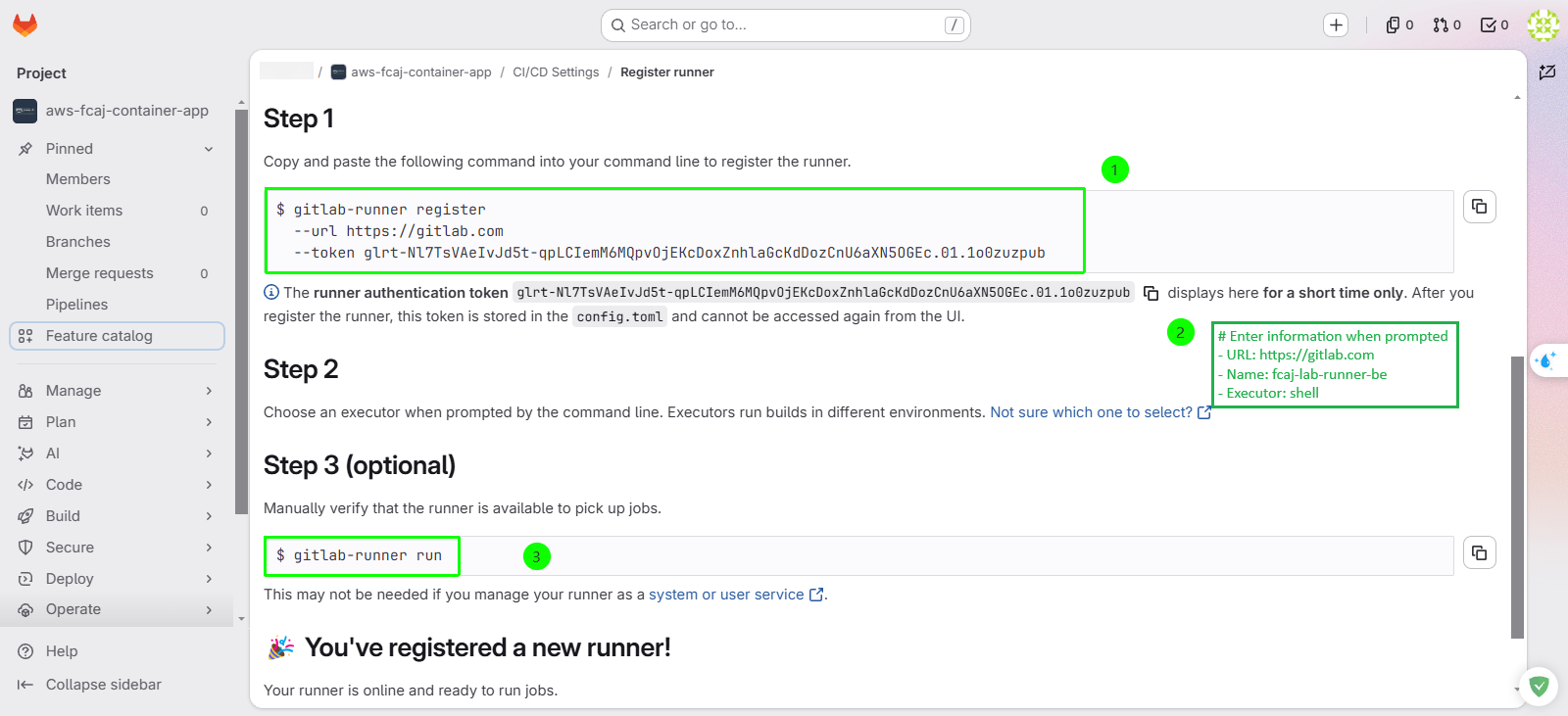
Task: Click the 'Step 3 (optional)' heading
Action: [x=360, y=465]
